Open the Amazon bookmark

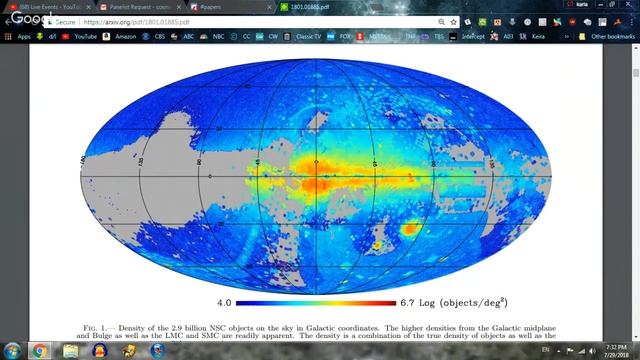120,36
